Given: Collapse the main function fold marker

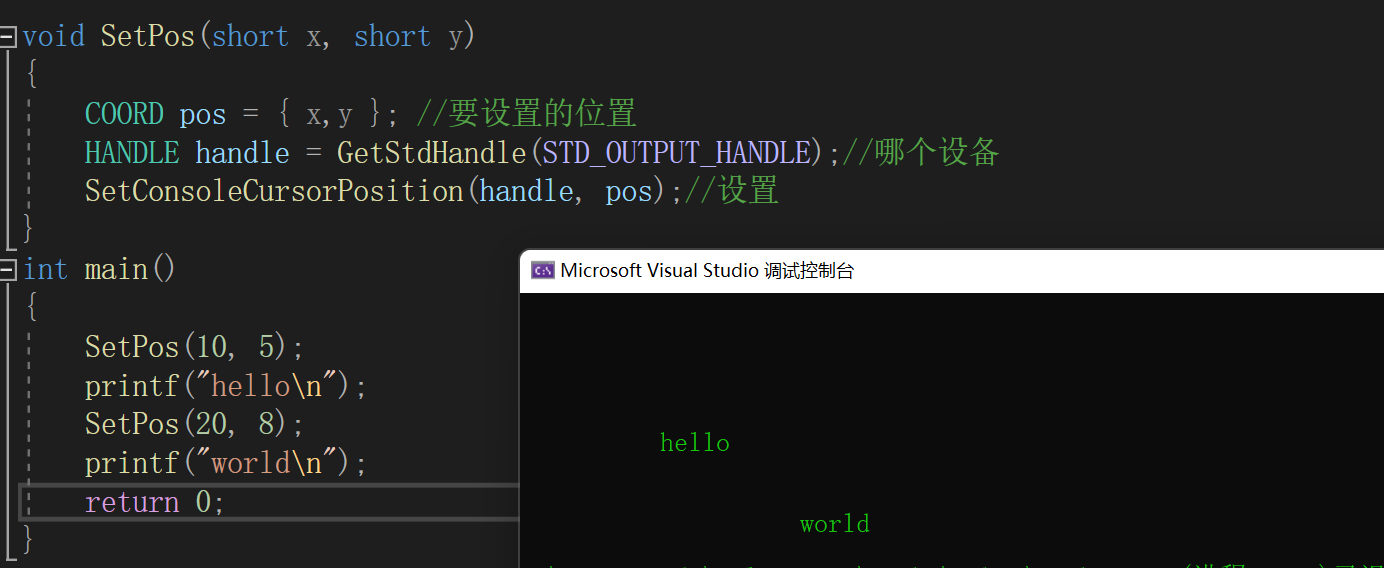Looking at the screenshot, I should tap(7, 270).
